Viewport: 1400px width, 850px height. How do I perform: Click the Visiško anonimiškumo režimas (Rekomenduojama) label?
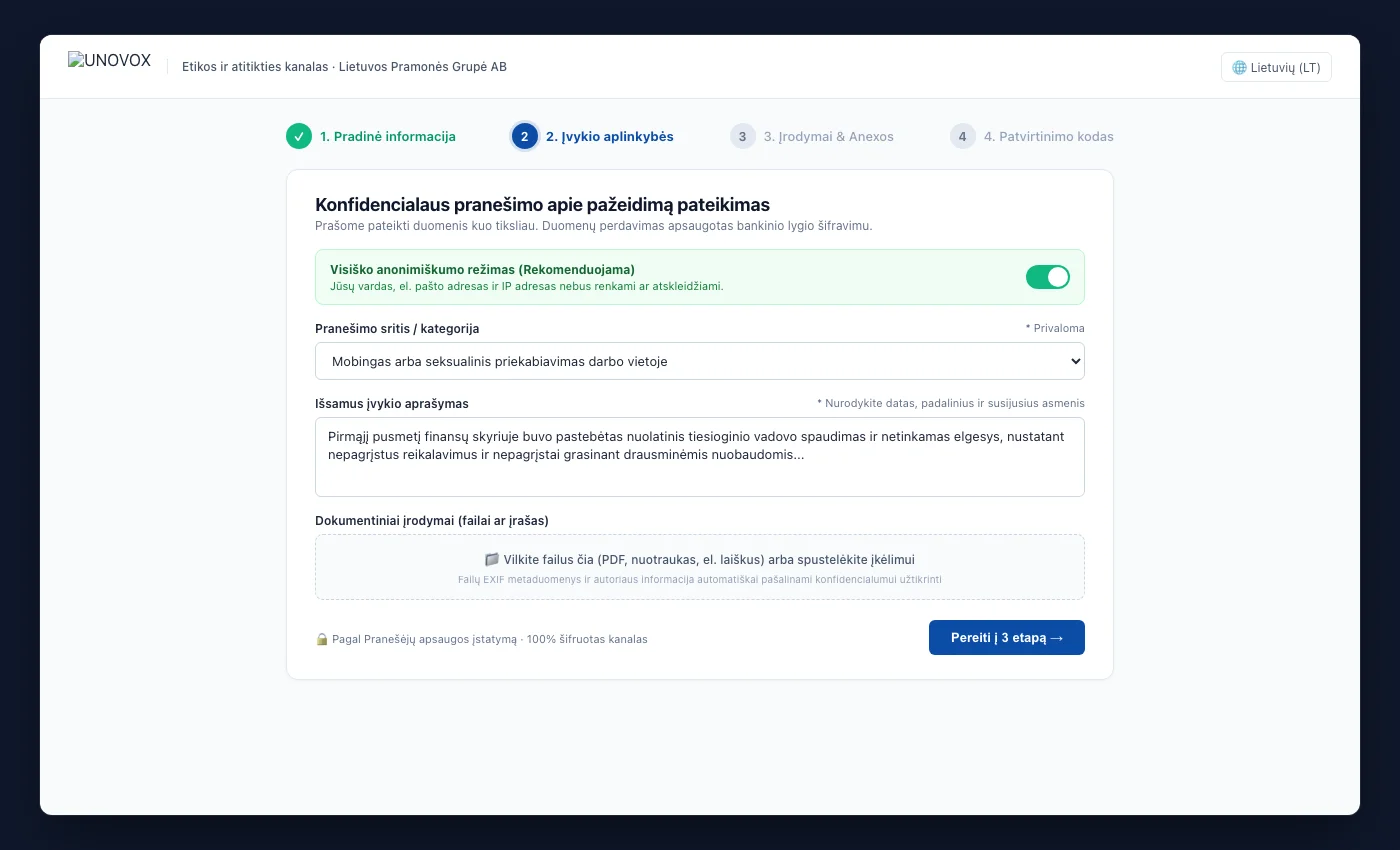pos(482,270)
